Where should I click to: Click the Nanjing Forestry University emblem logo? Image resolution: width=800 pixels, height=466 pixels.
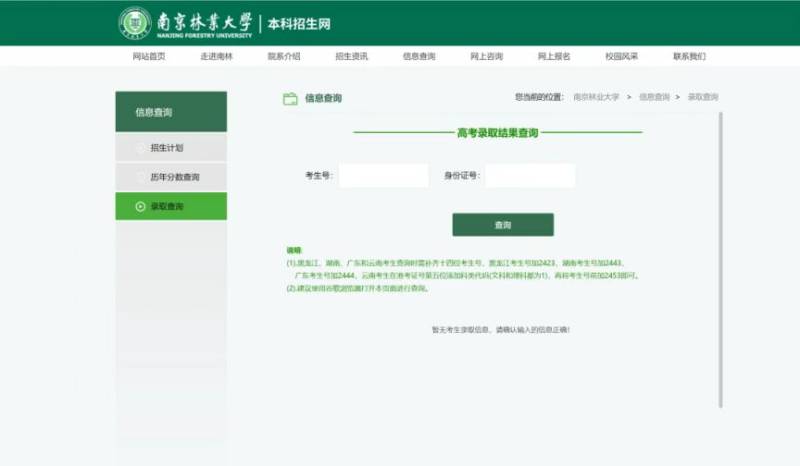(x=135, y=23)
